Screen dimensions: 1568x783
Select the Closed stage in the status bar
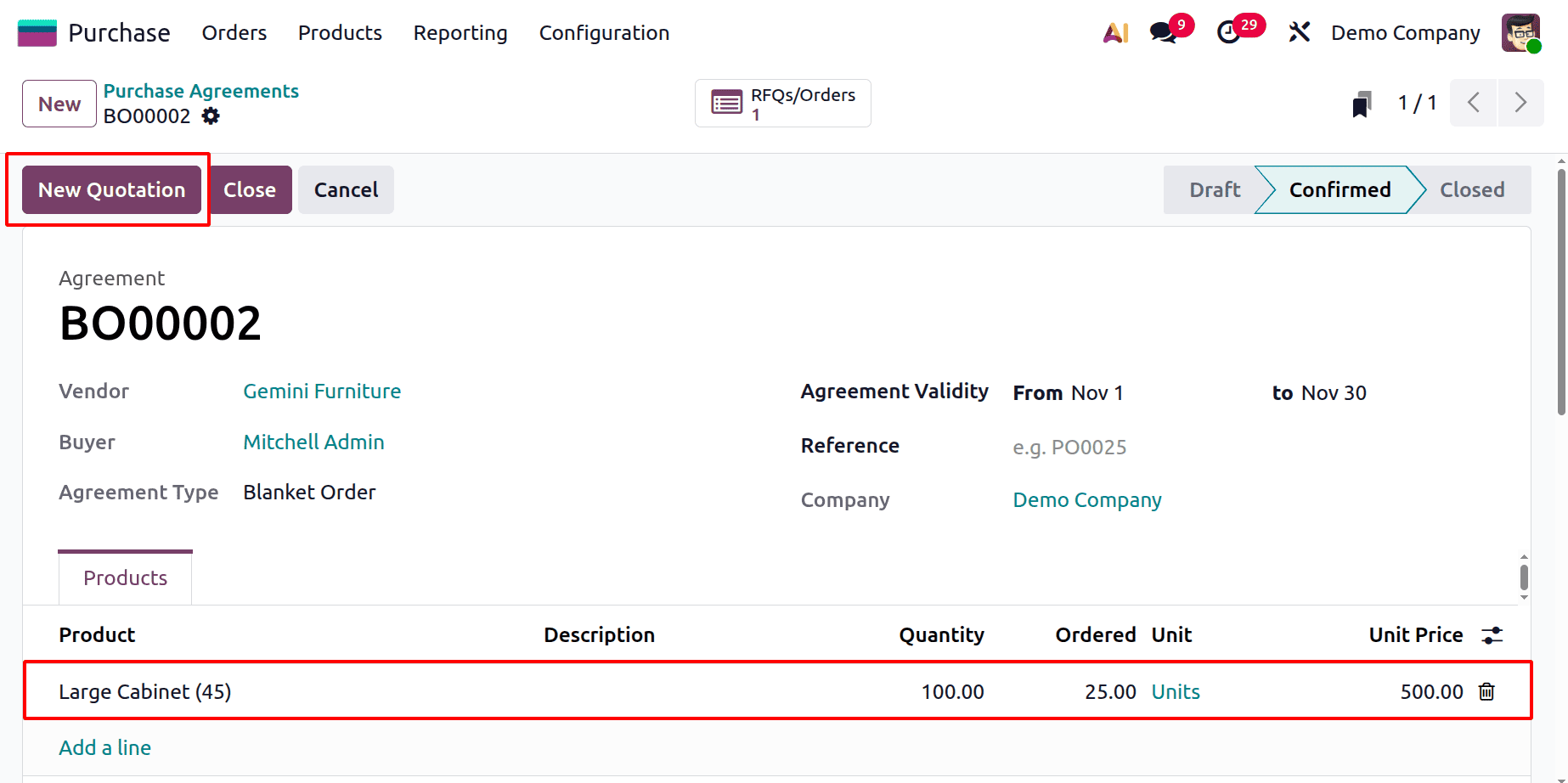tap(1472, 189)
